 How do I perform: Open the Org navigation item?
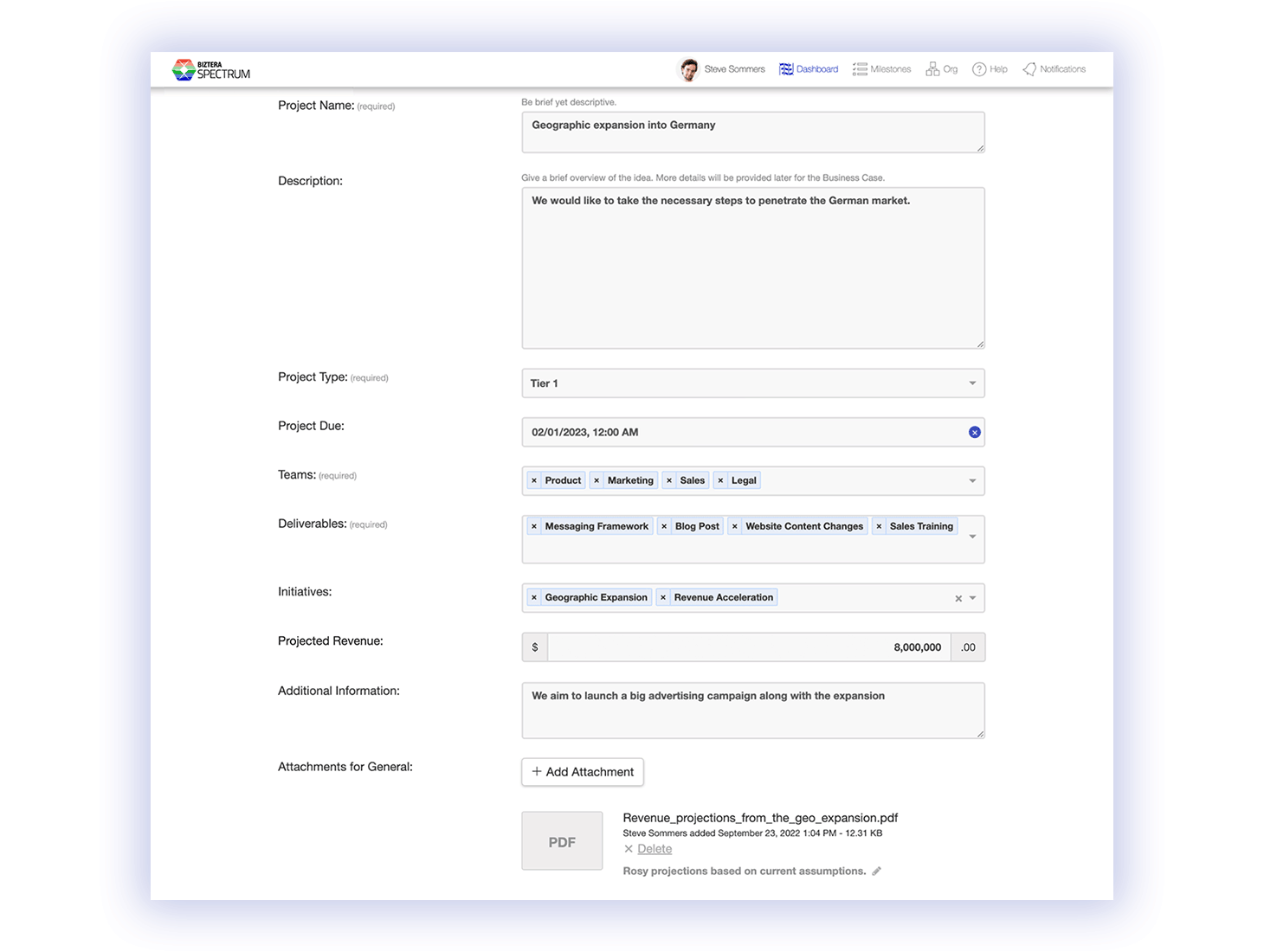click(x=941, y=69)
